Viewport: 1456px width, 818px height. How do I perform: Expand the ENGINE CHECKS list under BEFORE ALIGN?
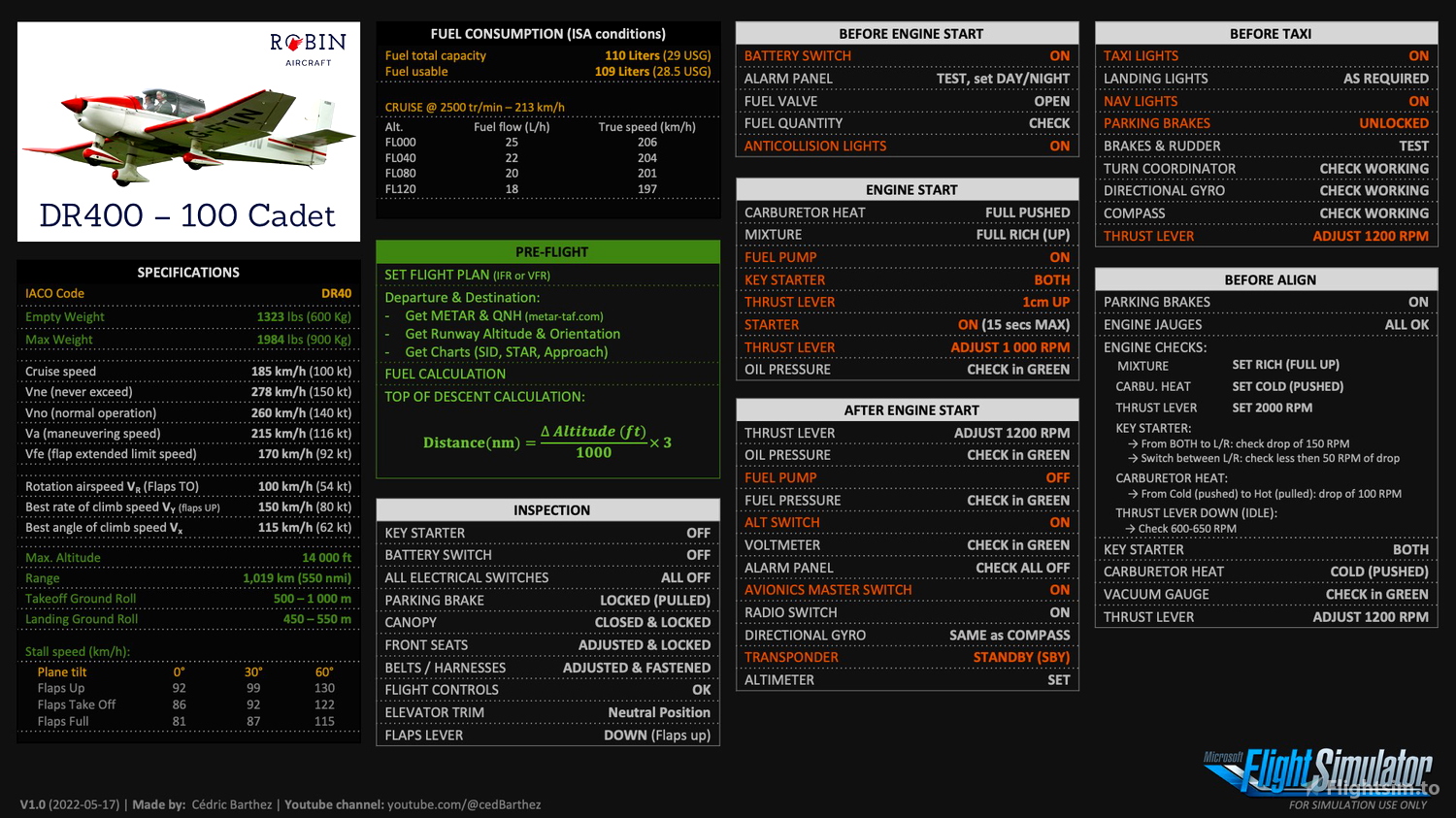point(1153,346)
